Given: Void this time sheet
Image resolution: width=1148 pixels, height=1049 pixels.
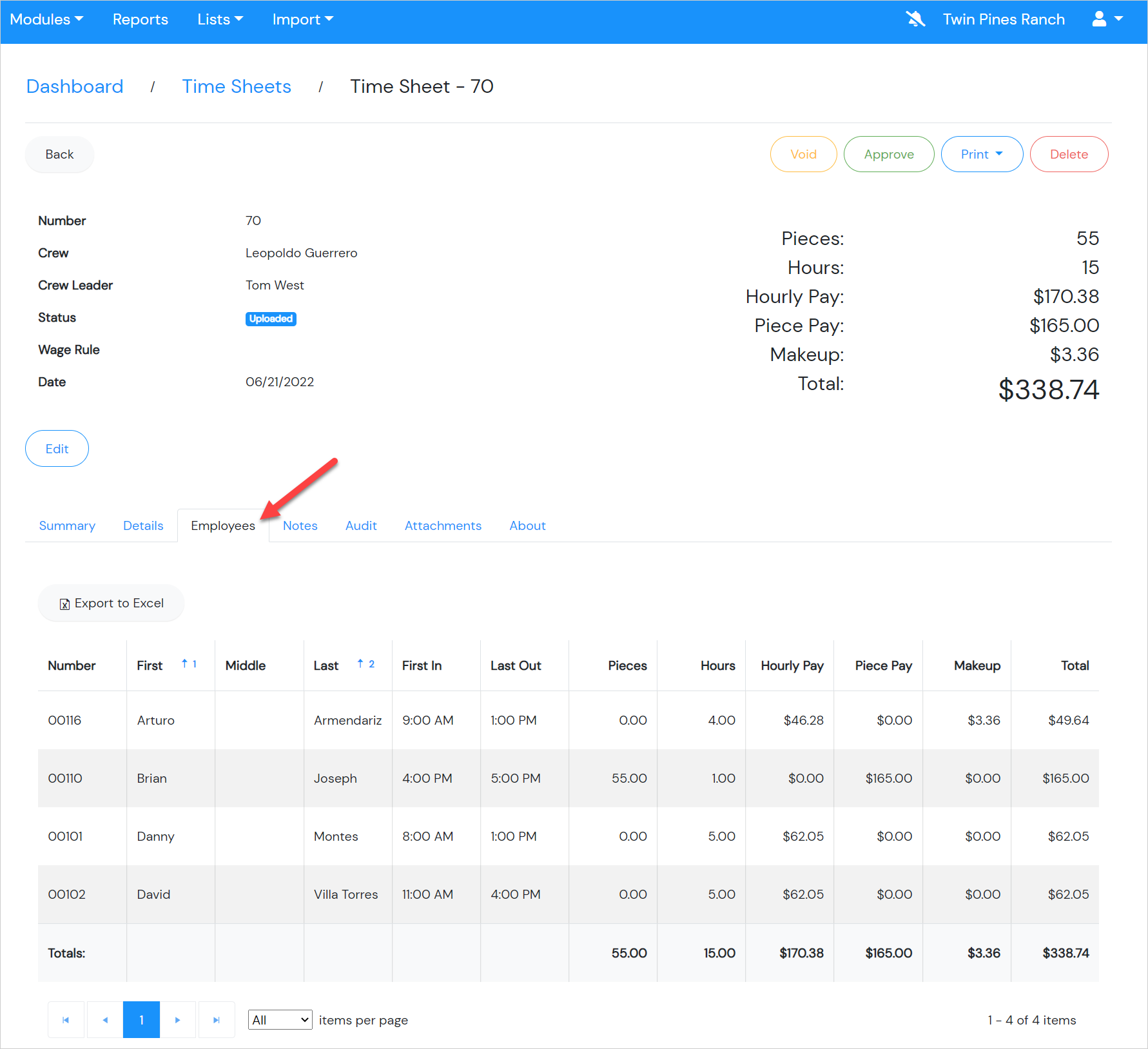Looking at the screenshot, I should coord(803,154).
